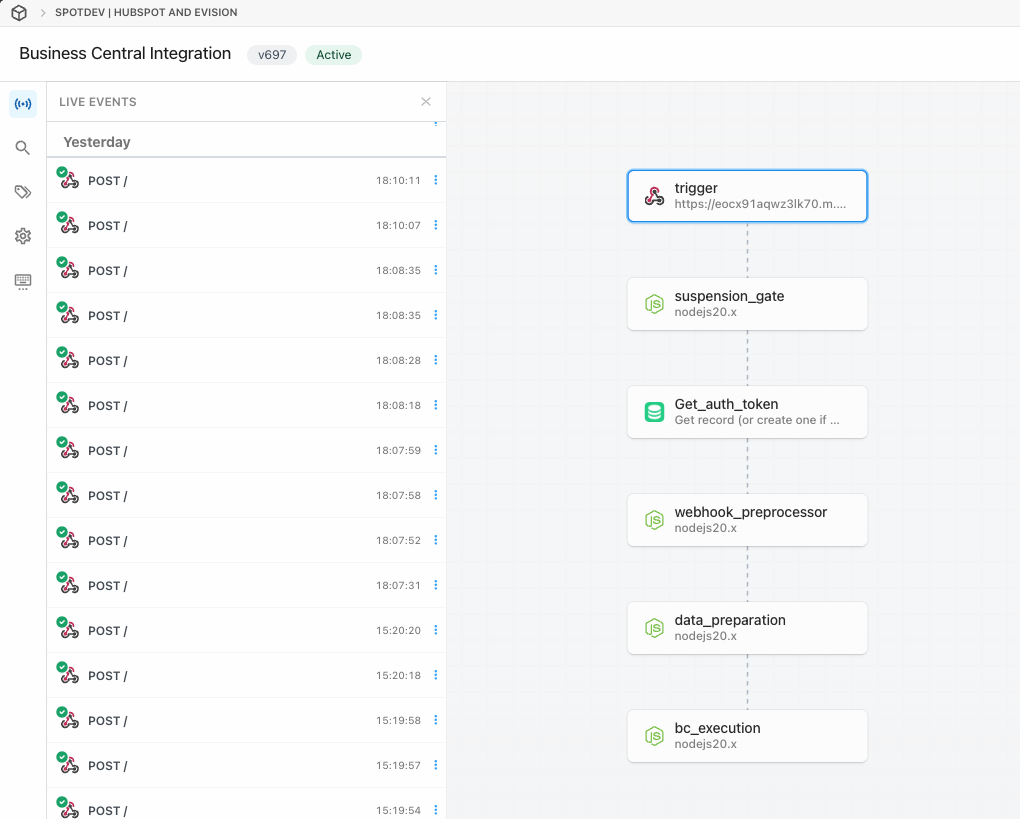1020x819 pixels.
Task: Select the bc_execution step node
Action: [747, 736]
